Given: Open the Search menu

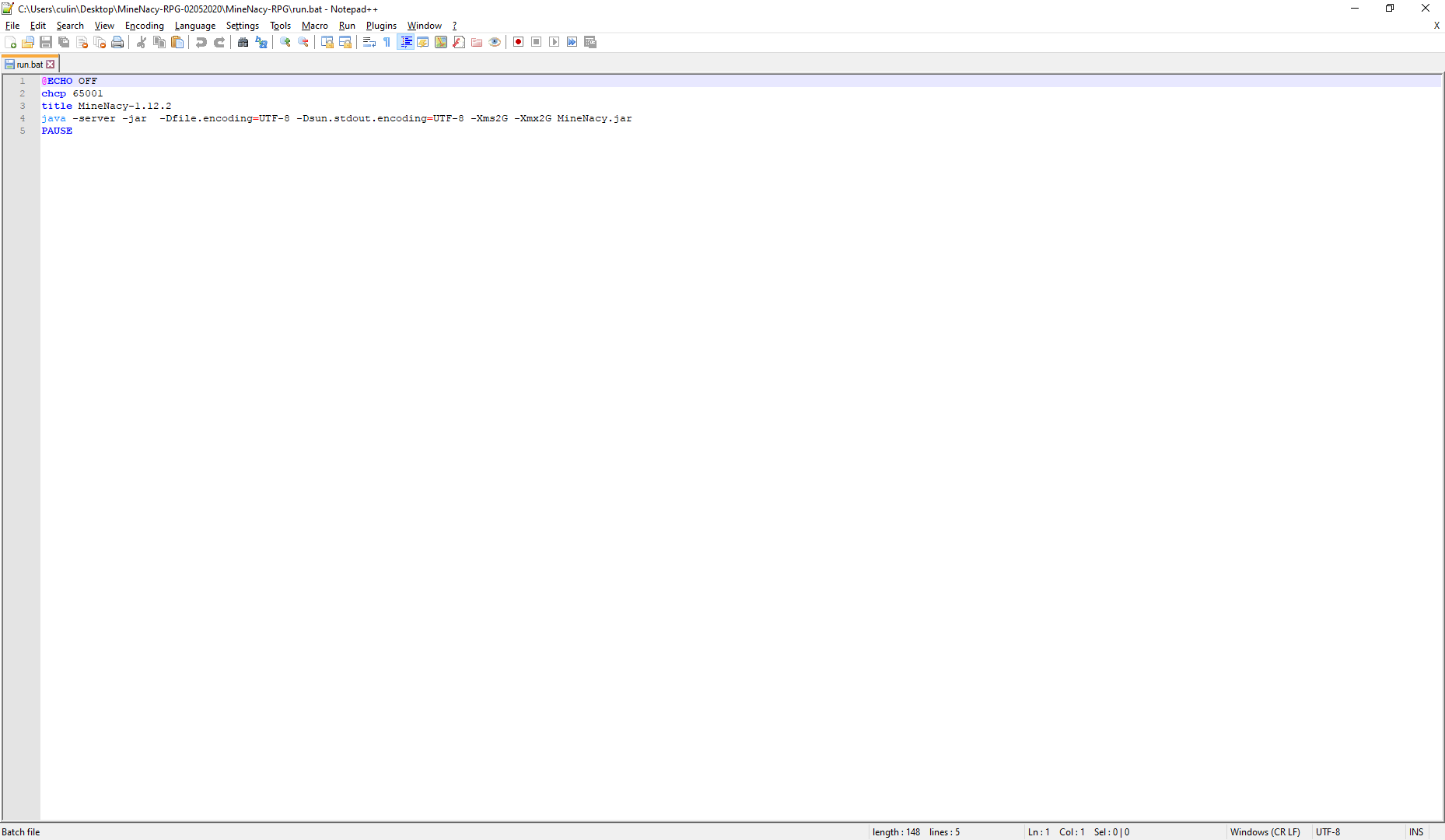Looking at the screenshot, I should 70,26.
